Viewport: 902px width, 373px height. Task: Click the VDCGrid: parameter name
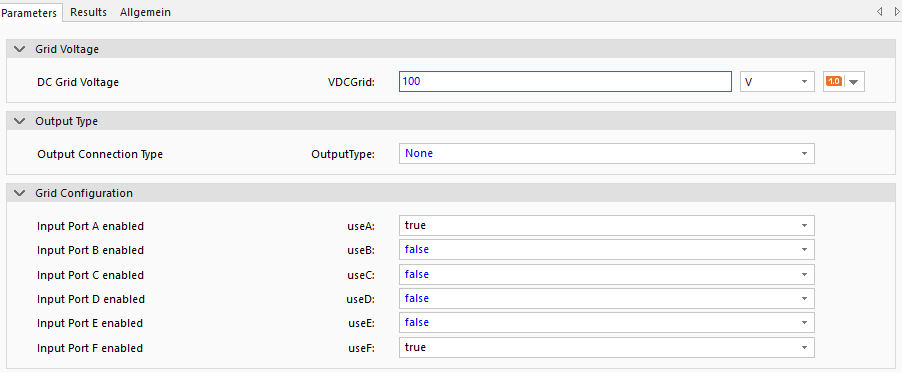coord(351,82)
